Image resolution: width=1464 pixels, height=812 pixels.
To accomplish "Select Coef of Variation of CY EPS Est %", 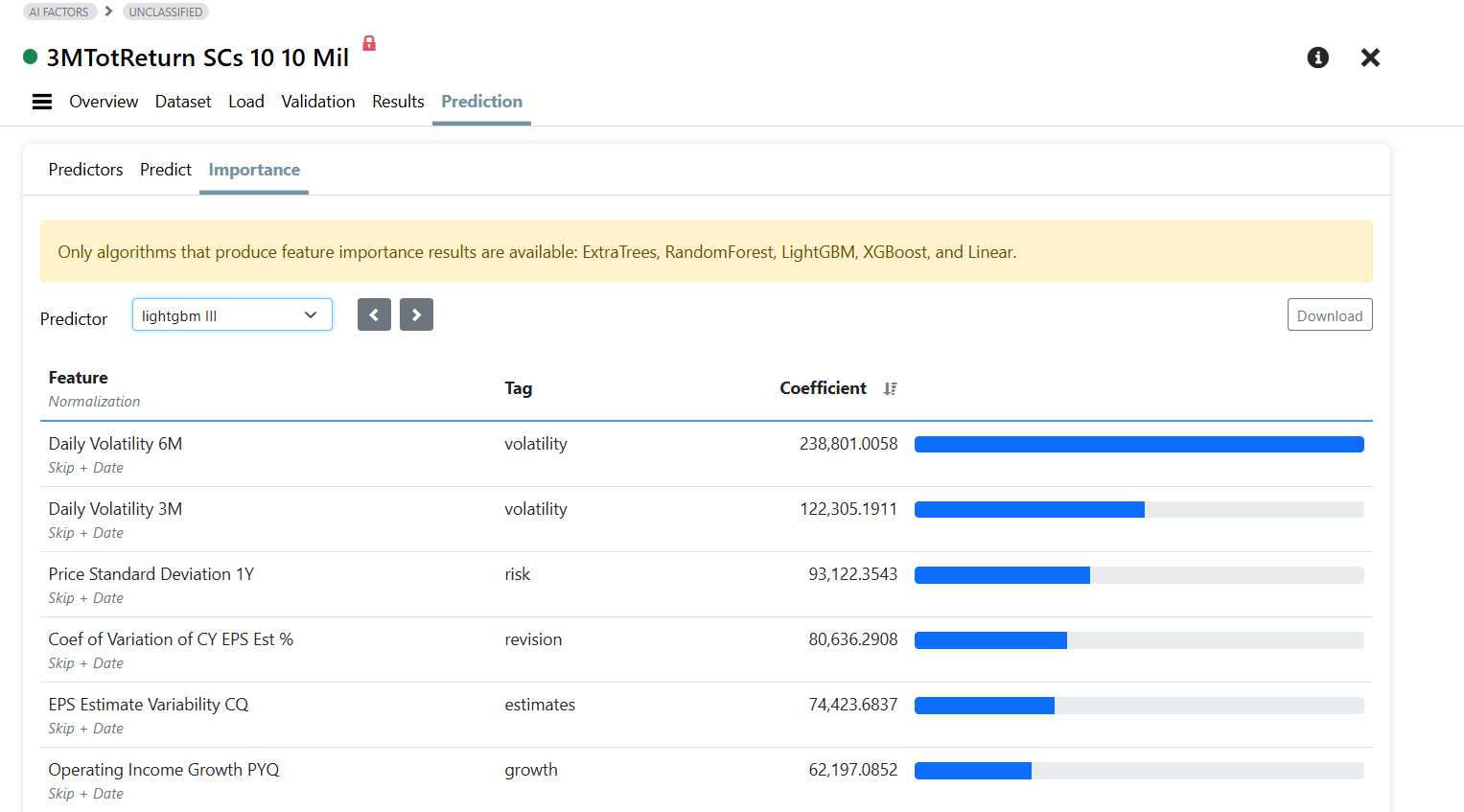I will click(171, 639).
